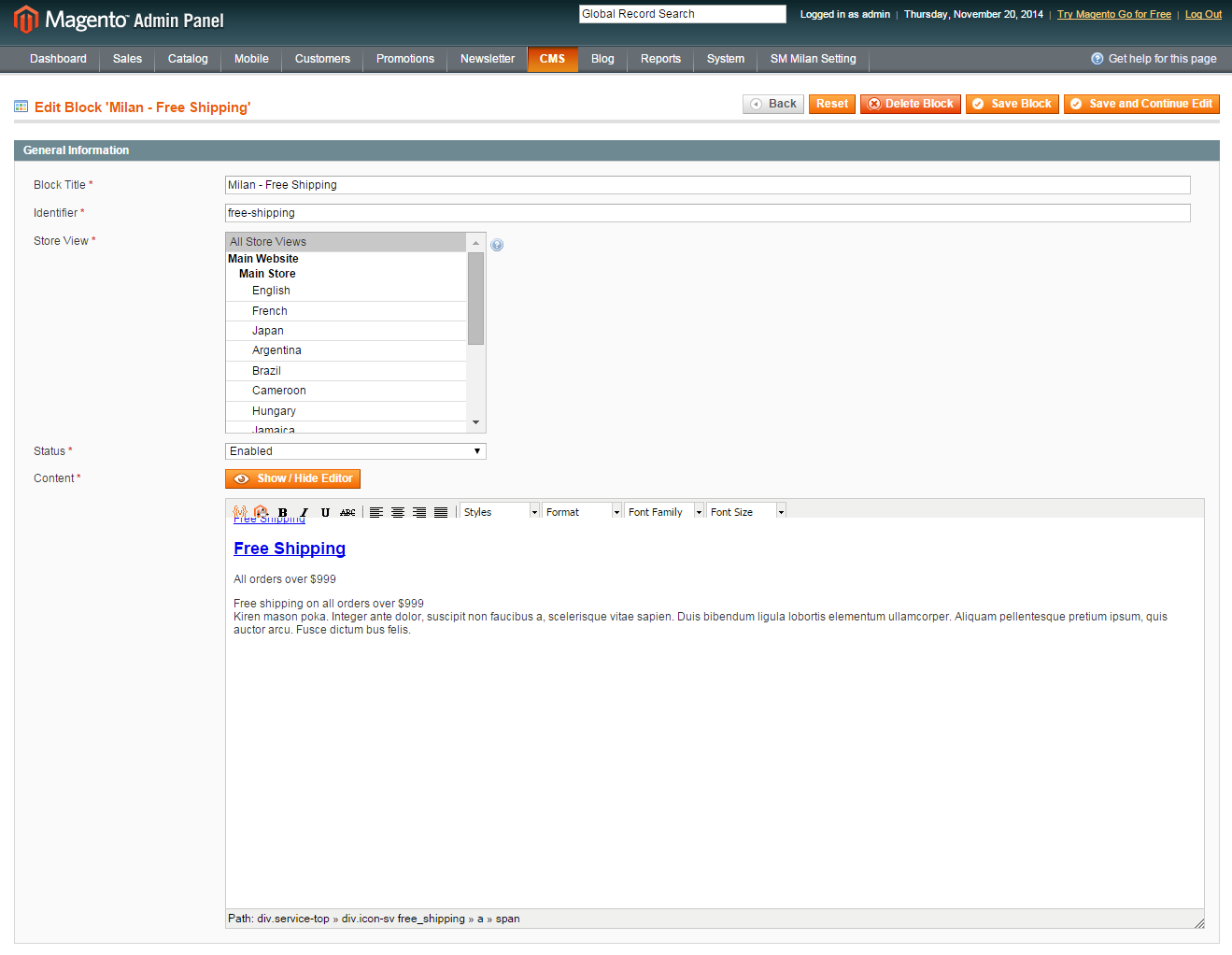The image size is (1232, 955).
Task: Click 'span' in the editor path bar
Action: click(507, 919)
